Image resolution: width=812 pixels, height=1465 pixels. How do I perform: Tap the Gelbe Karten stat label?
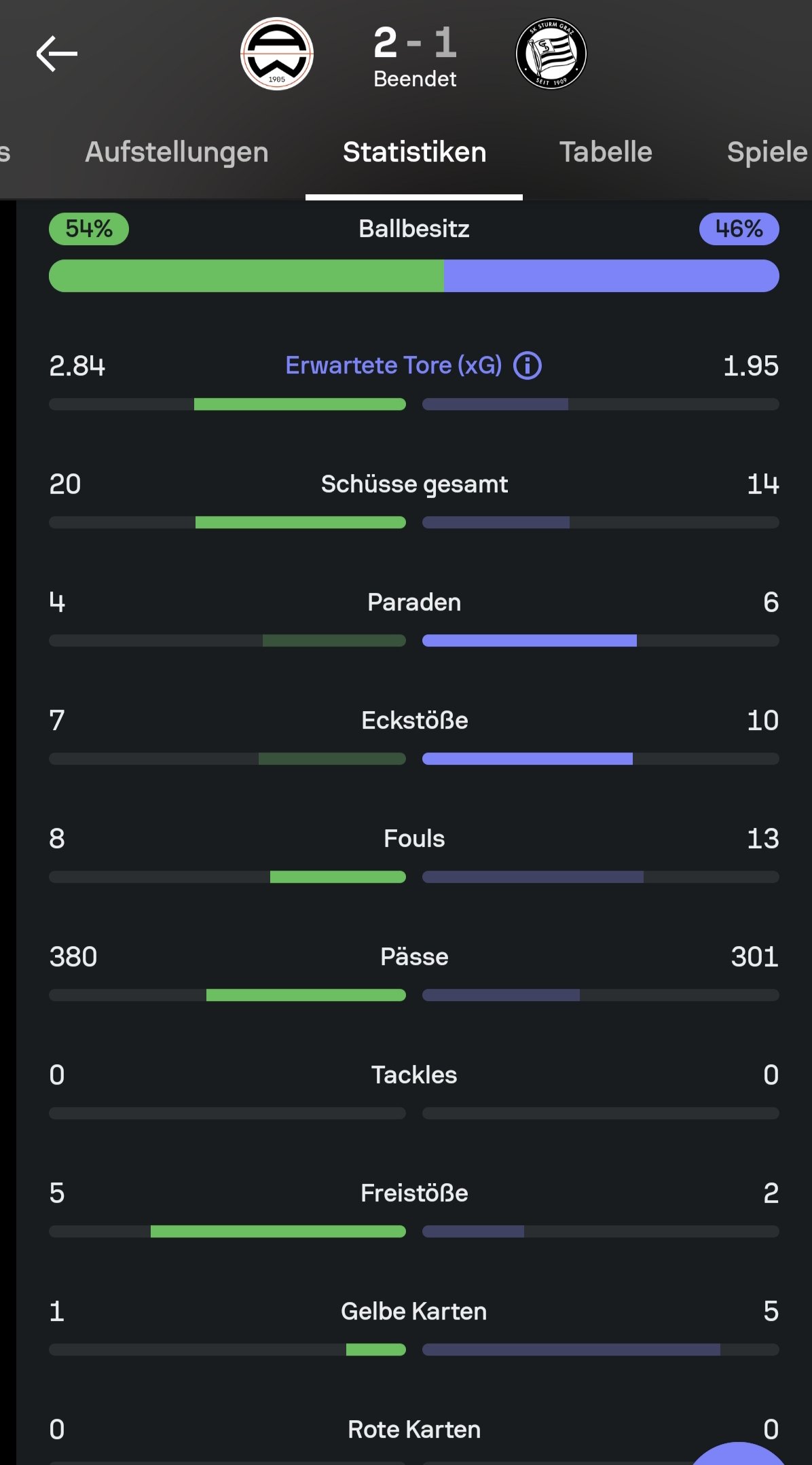coord(414,1312)
